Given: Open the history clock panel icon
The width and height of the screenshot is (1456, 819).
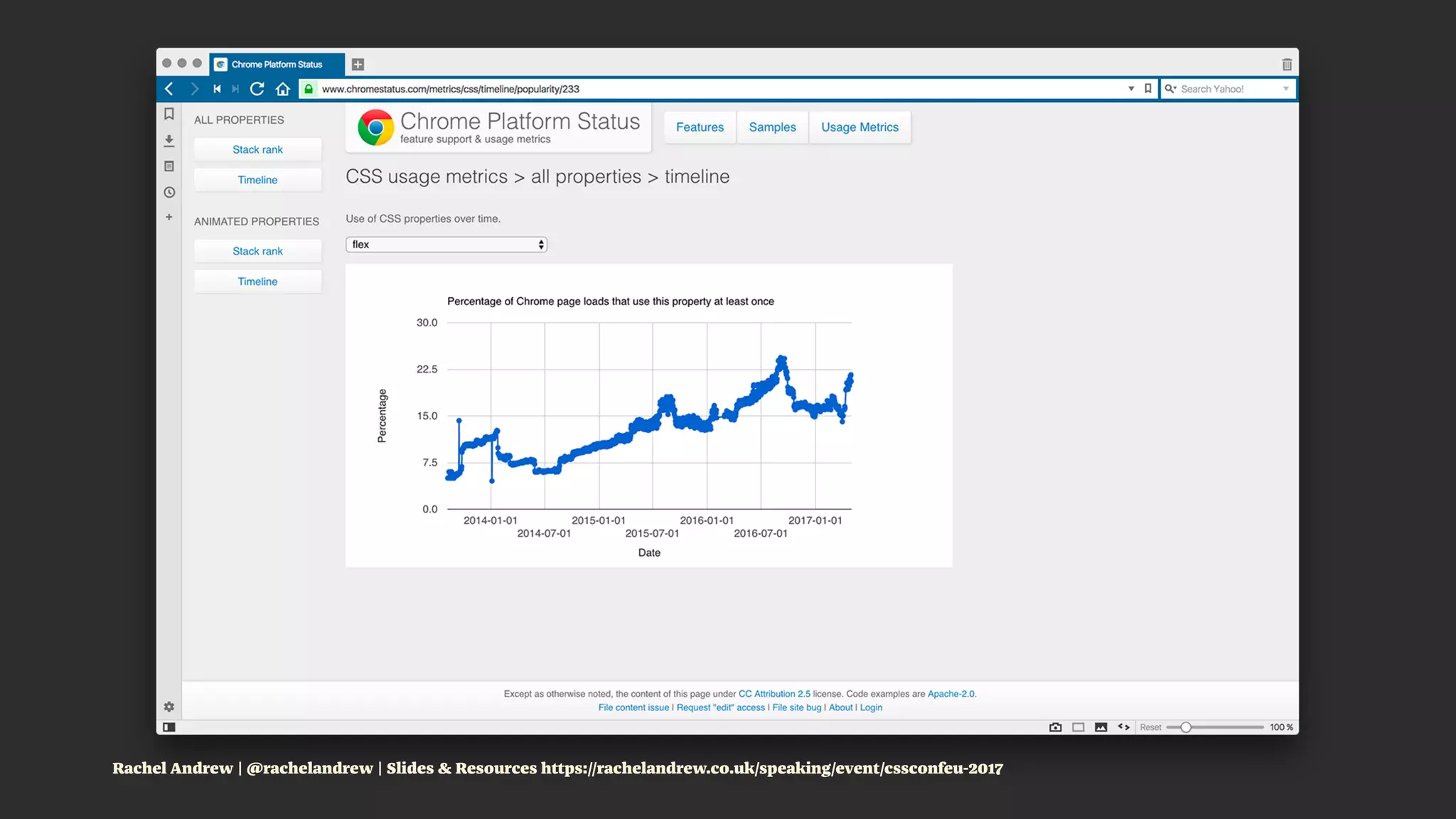Looking at the screenshot, I should (x=169, y=193).
